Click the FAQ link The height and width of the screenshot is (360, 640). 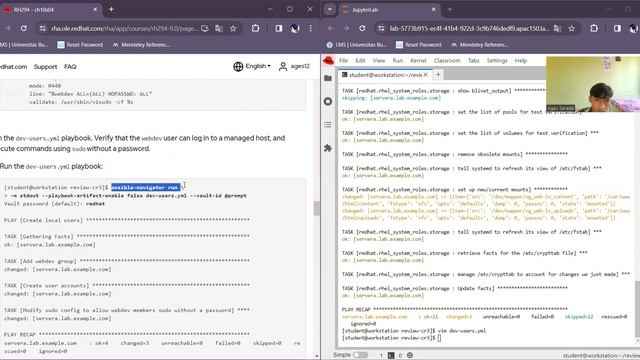70,67
